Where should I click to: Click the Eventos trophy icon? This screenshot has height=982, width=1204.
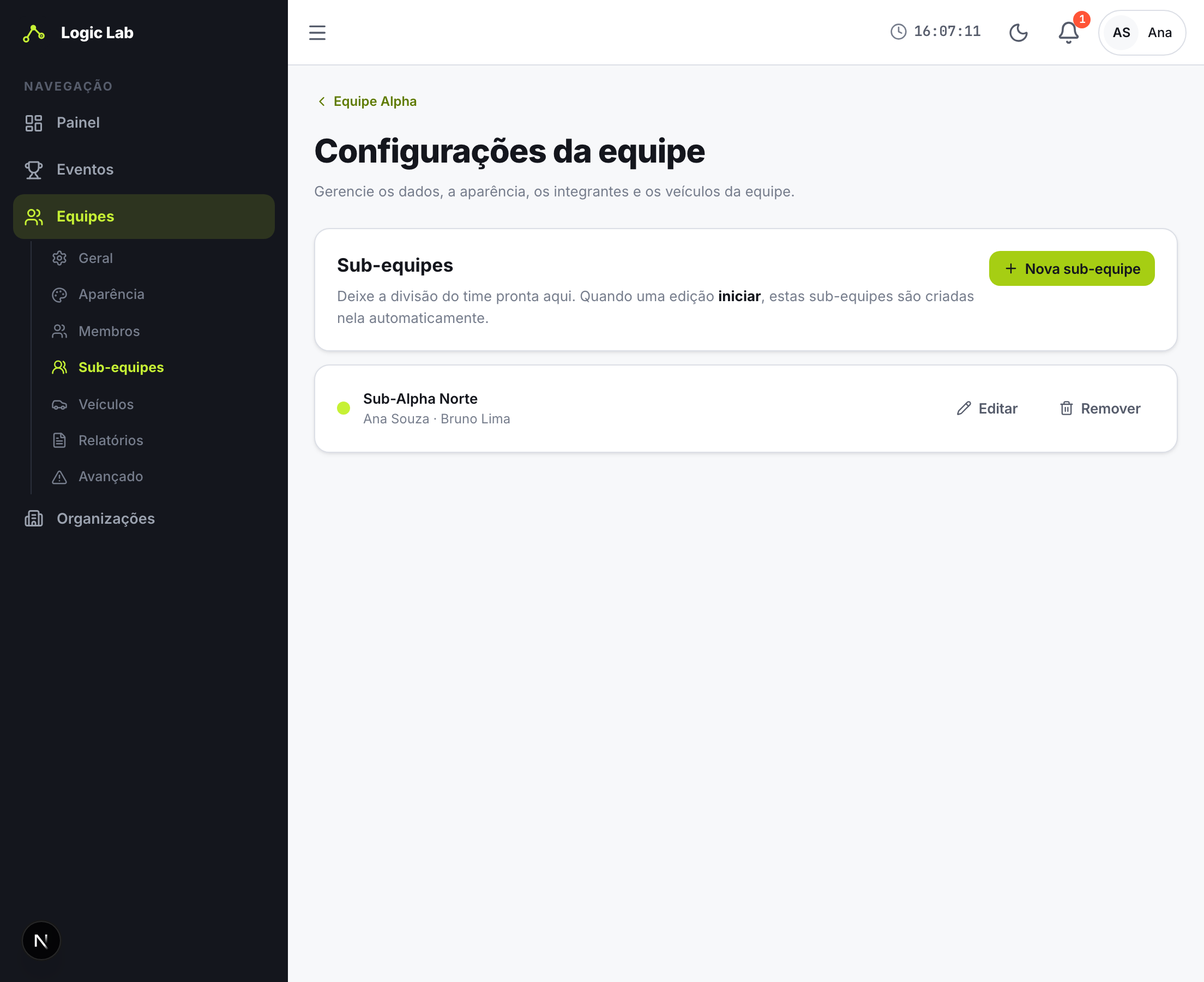click(x=34, y=170)
